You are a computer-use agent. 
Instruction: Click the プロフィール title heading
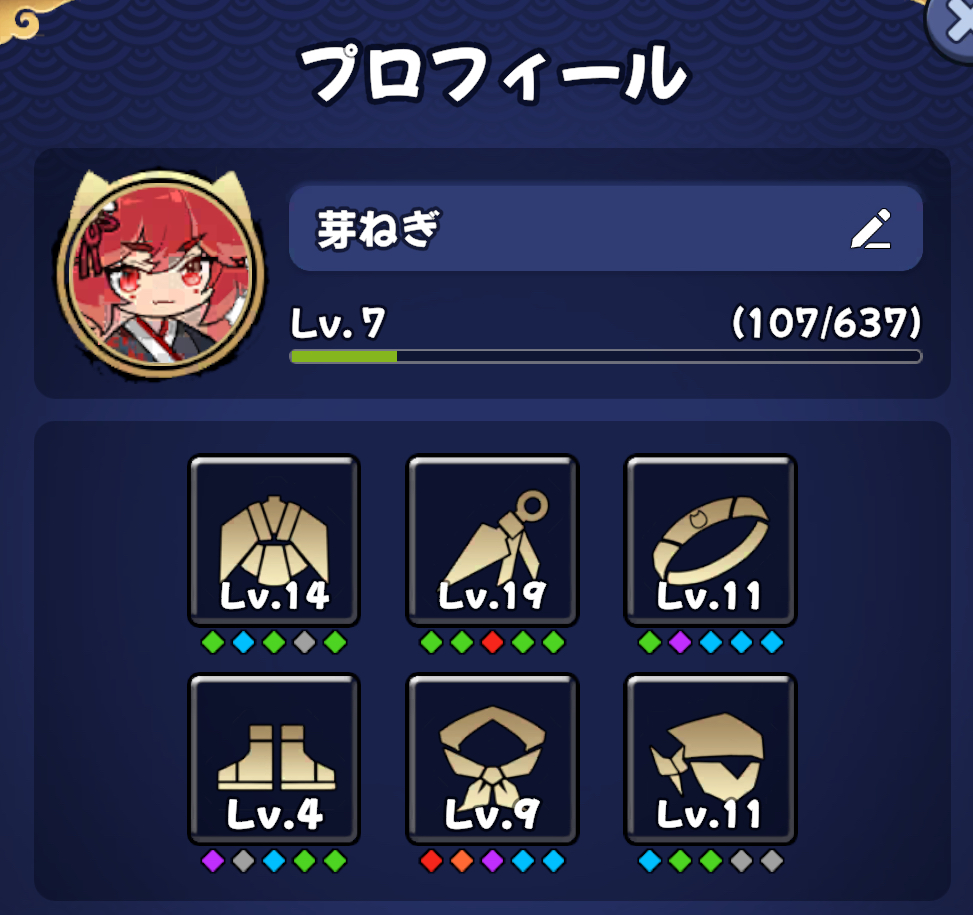(x=493, y=74)
